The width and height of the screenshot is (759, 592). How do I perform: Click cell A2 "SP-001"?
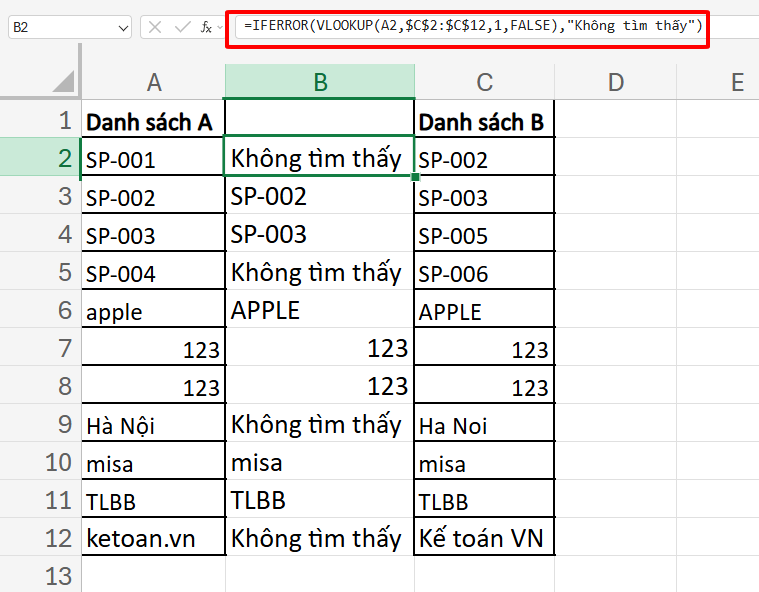tap(153, 157)
